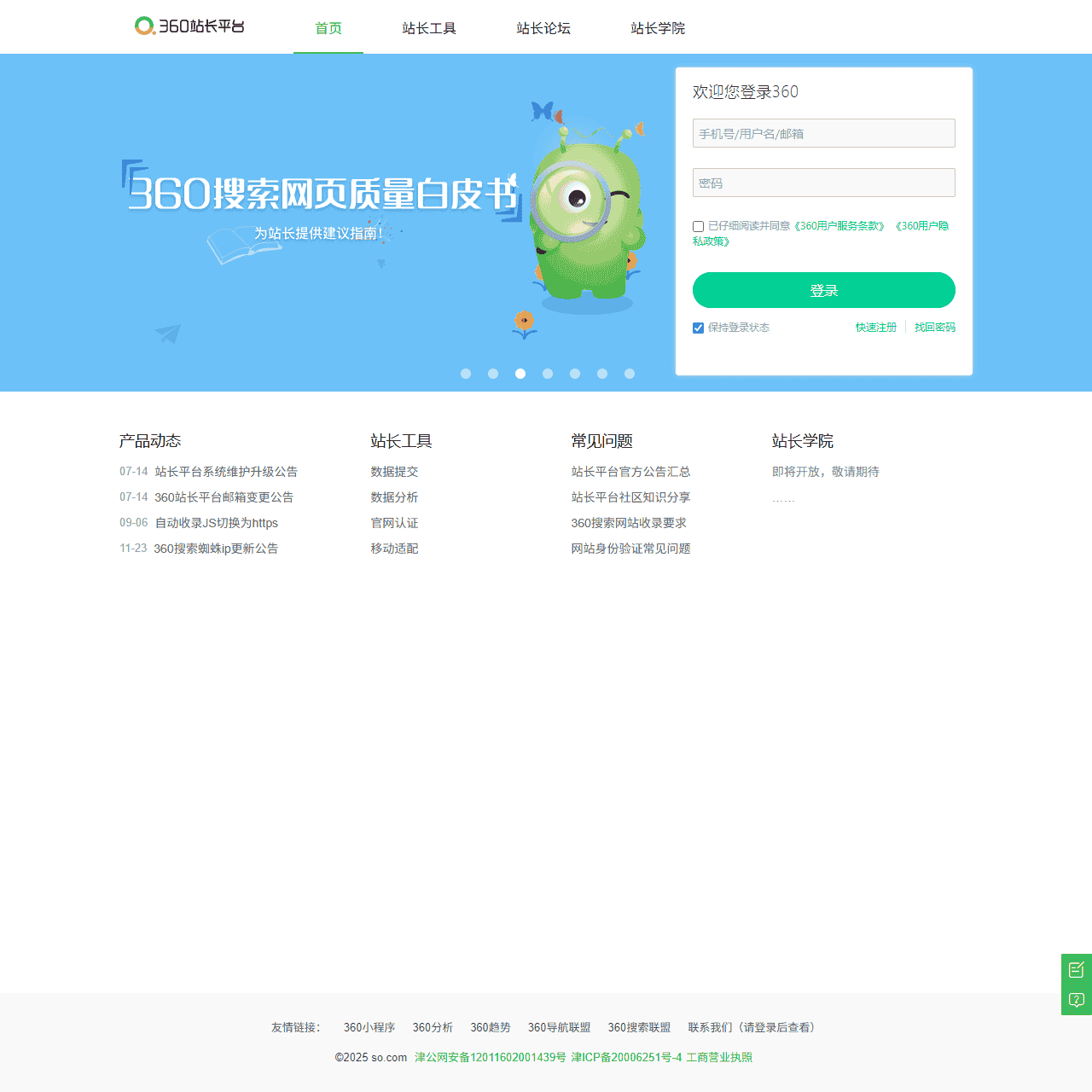Image resolution: width=1092 pixels, height=1092 pixels.
Task: Open the help question icon on right edge
Action: [1076, 1000]
